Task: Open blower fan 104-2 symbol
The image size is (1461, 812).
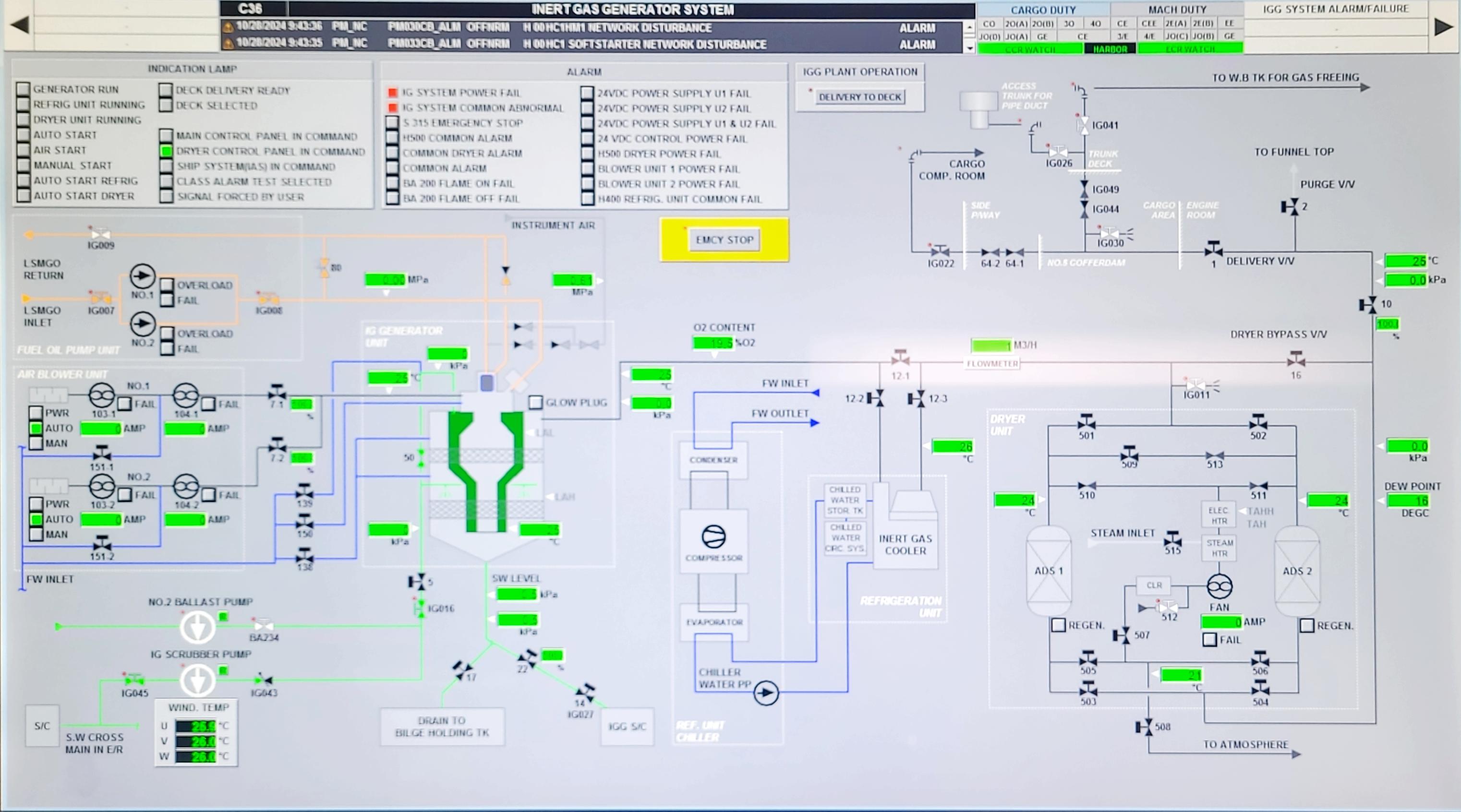Action: pos(185,487)
